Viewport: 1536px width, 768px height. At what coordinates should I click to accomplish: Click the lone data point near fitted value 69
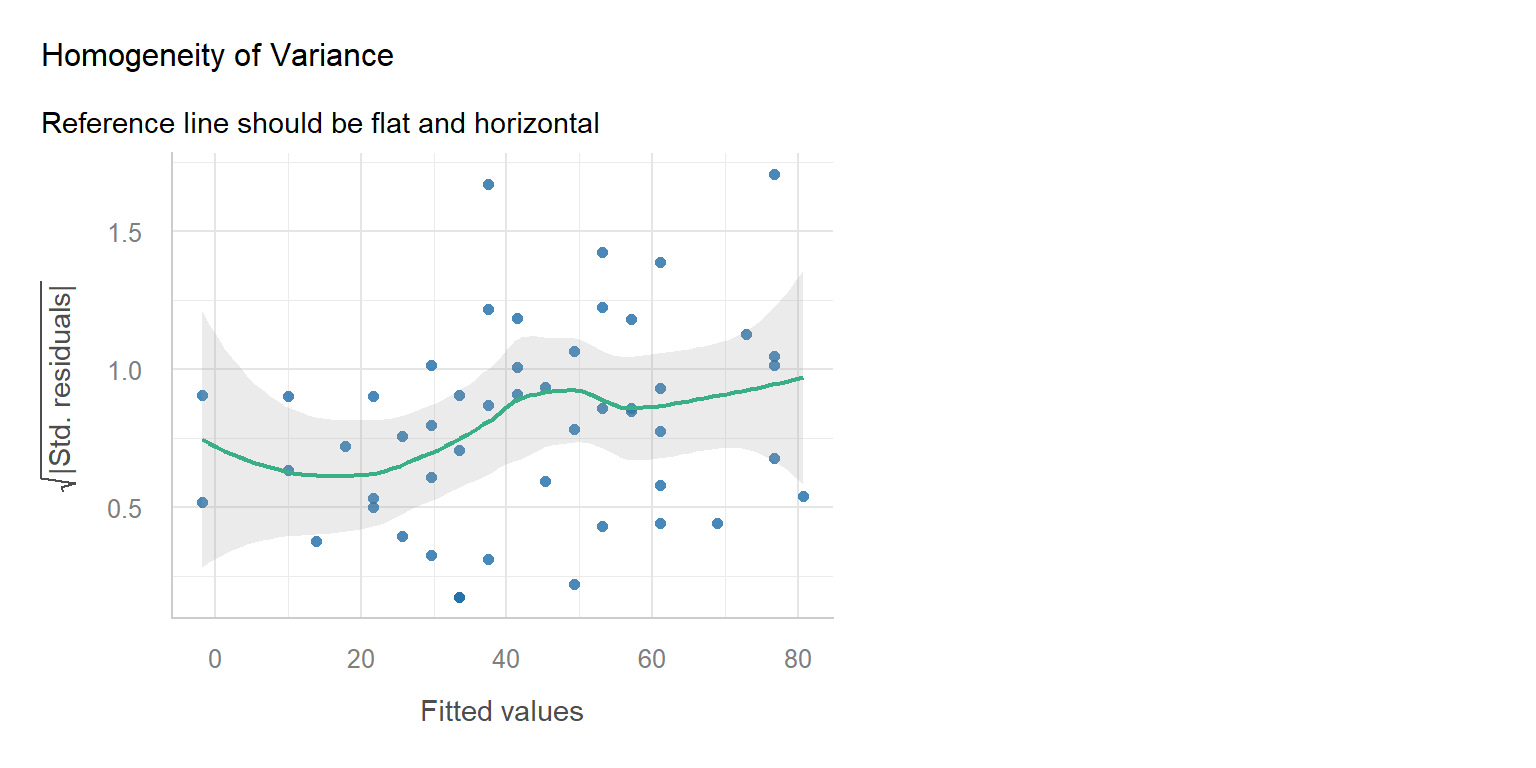tap(717, 523)
